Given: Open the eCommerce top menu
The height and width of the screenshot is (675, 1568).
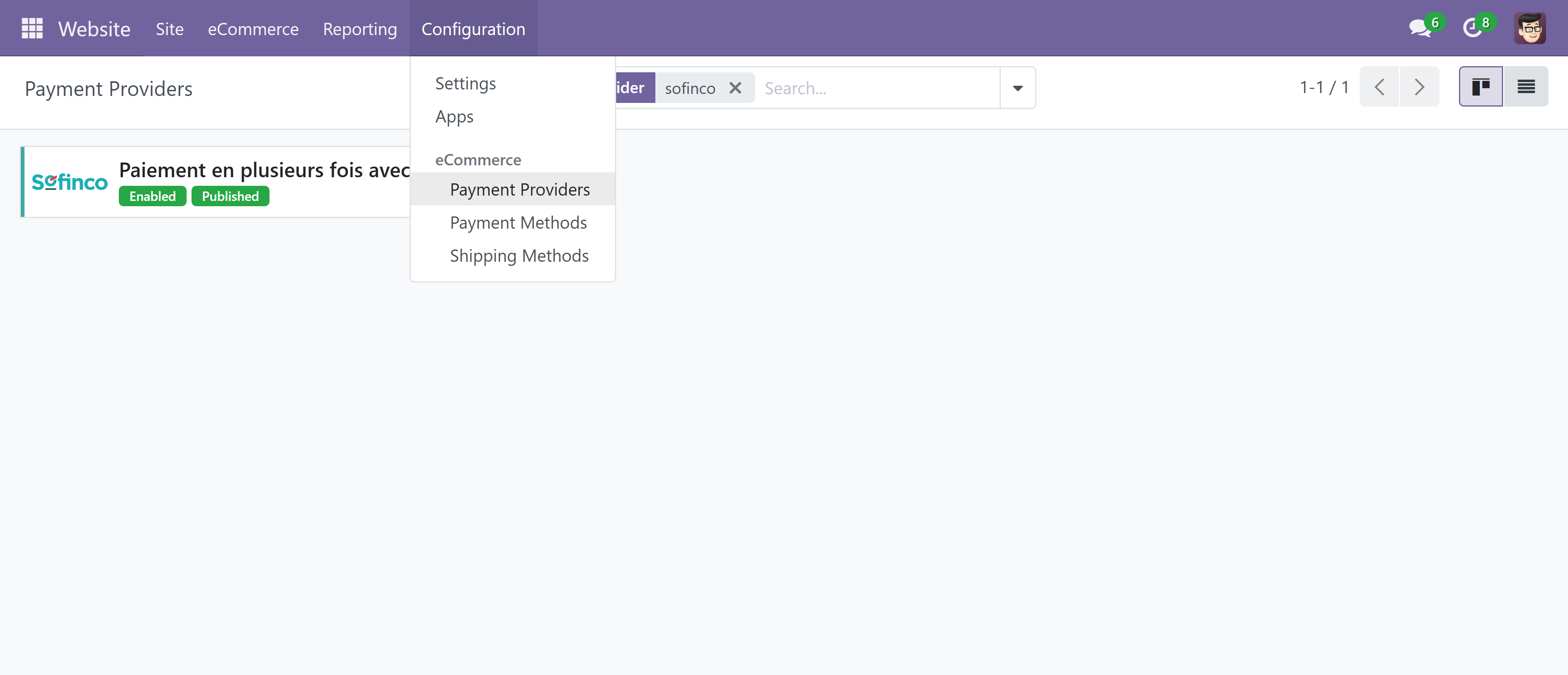Looking at the screenshot, I should click(x=253, y=29).
